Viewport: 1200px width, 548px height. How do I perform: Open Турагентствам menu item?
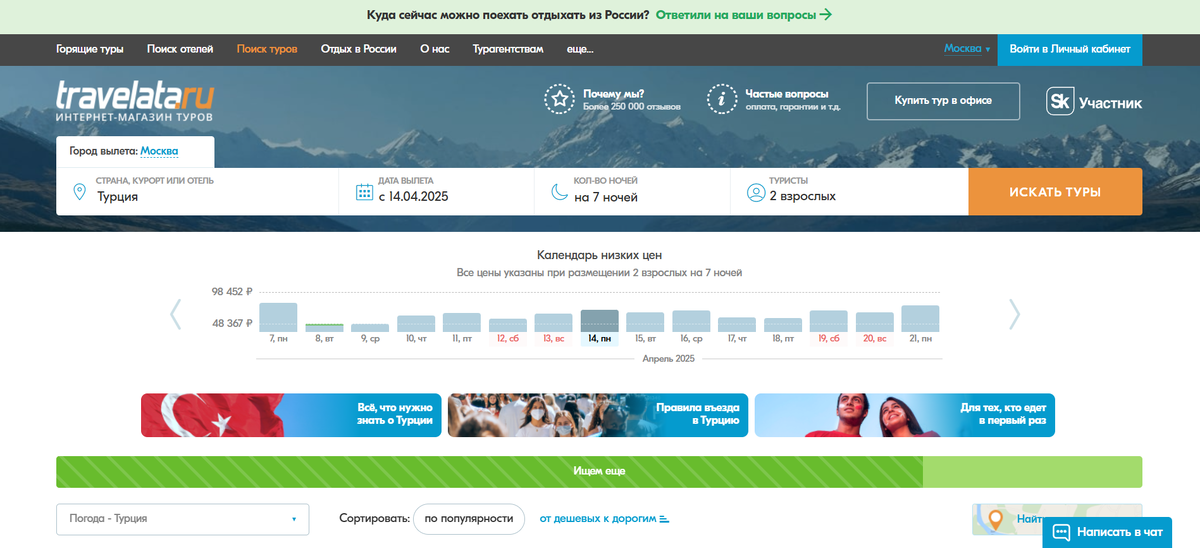tap(509, 49)
